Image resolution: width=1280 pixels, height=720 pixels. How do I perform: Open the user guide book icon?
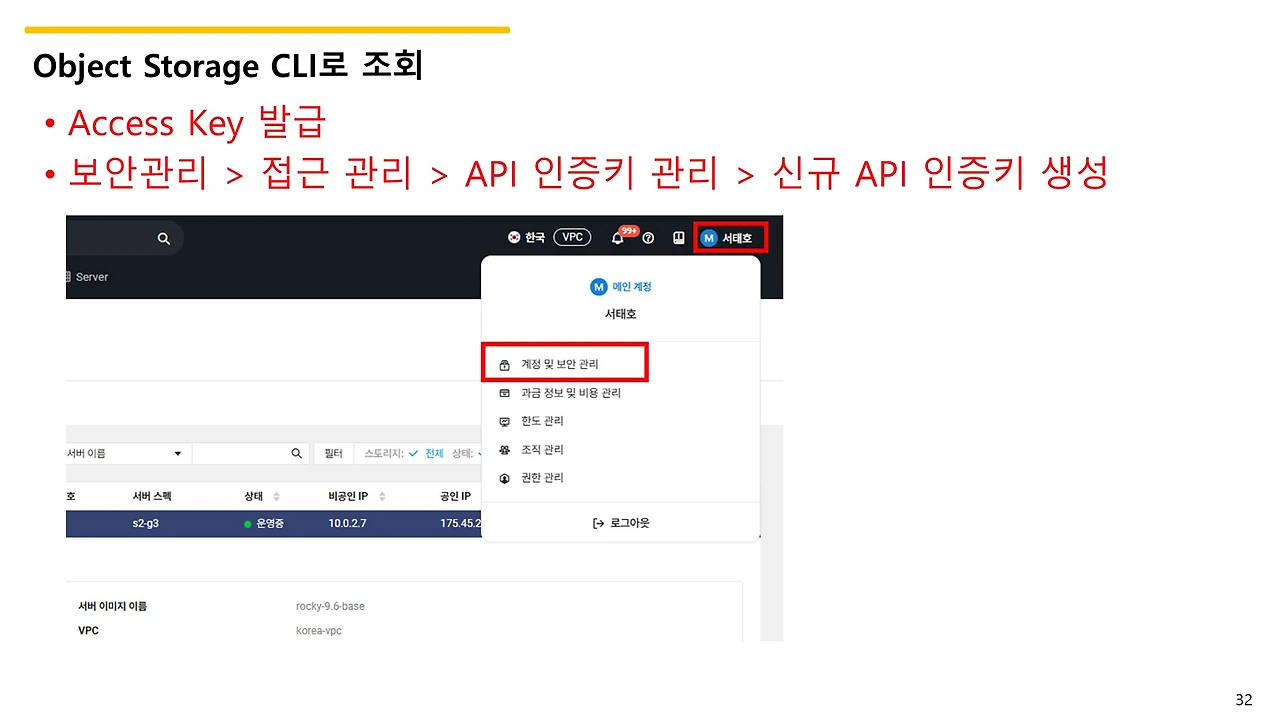(679, 238)
